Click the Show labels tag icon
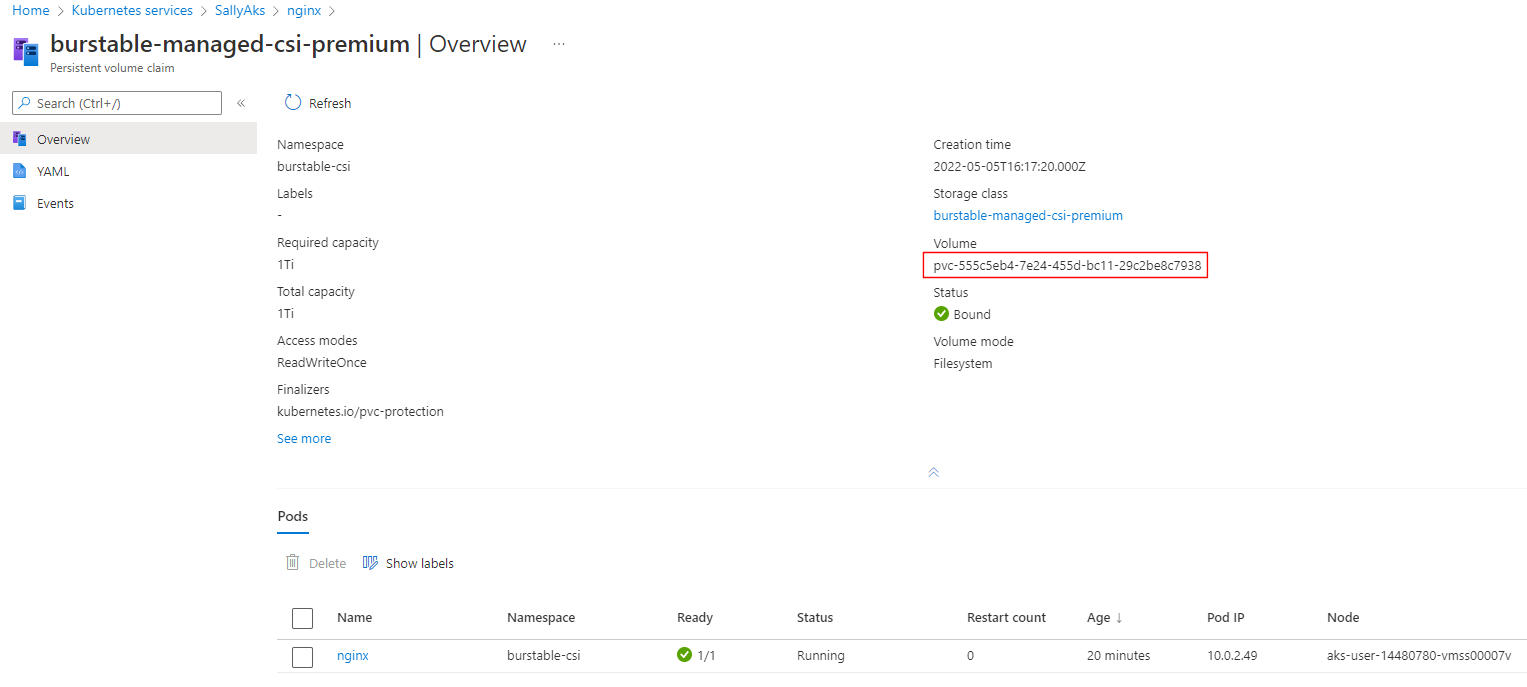Image resolution: width=1527 pixels, height=687 pixels. coord(370,563)
